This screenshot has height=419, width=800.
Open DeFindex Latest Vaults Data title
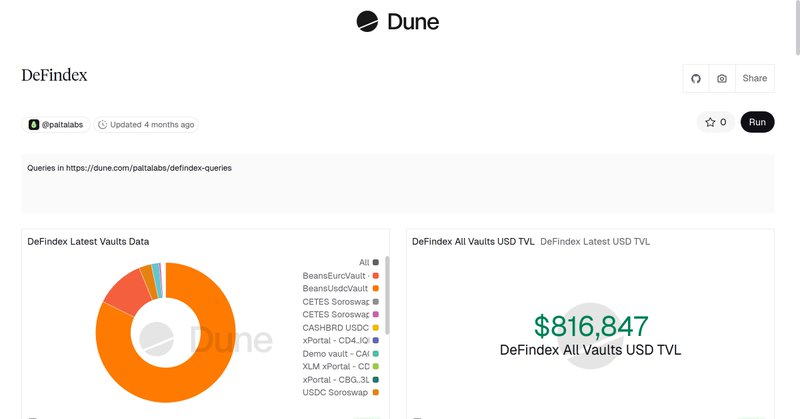(x=88, y=241)
